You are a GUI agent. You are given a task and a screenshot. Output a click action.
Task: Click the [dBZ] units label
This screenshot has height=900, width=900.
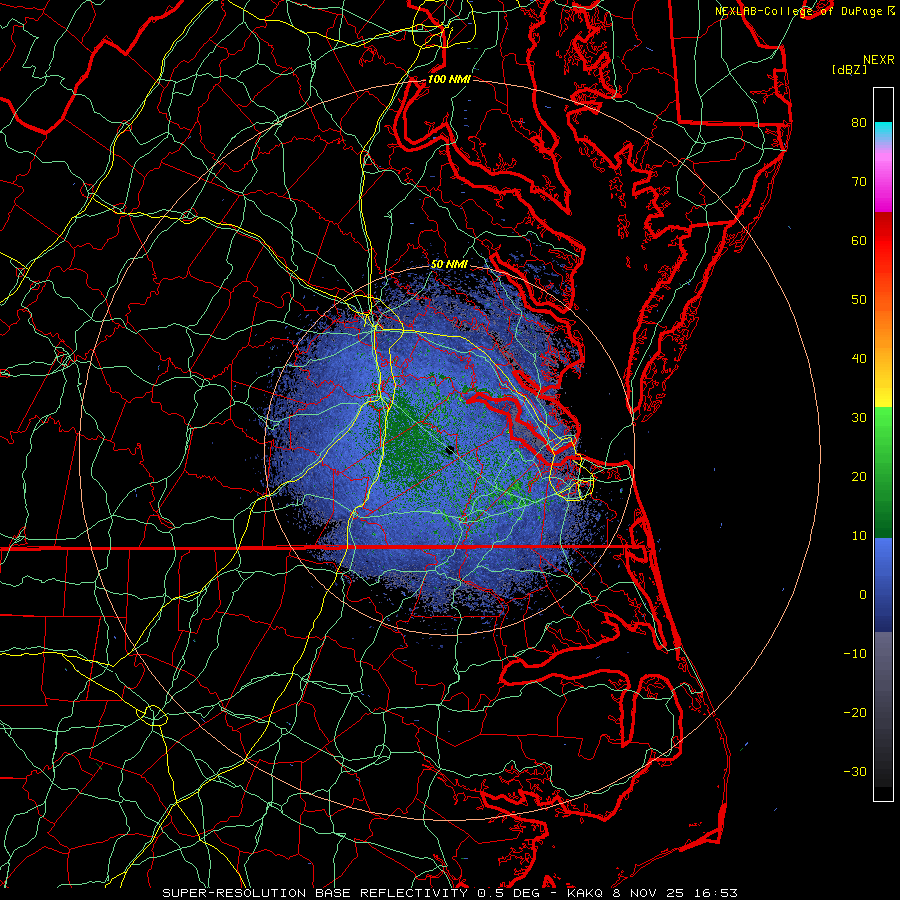[849, 69]
